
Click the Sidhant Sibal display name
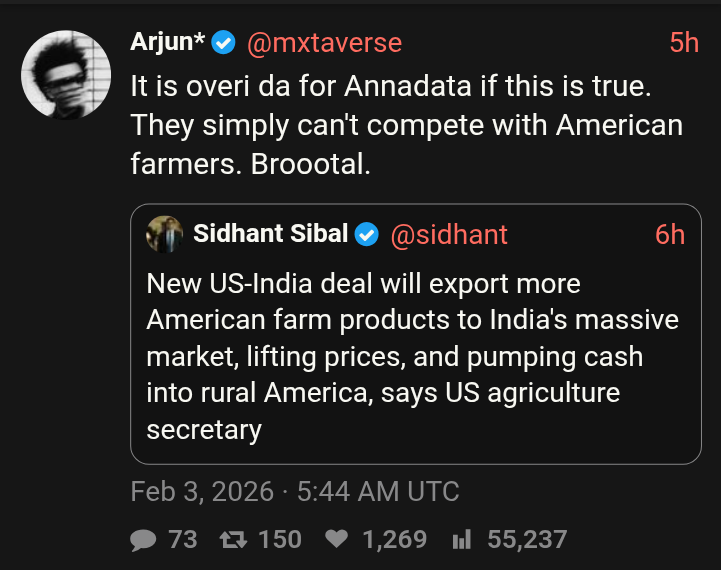pos(270,234)
